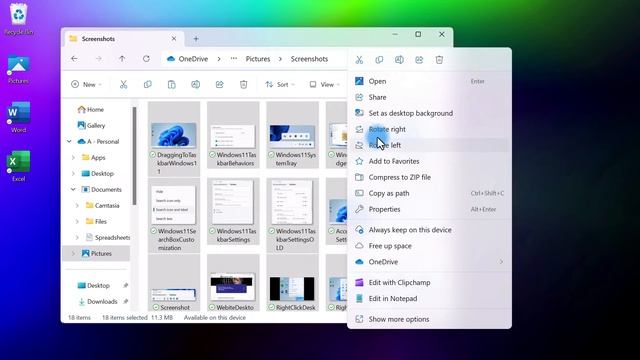Expand the OneDrive submenu

click(x=429, y=262)
